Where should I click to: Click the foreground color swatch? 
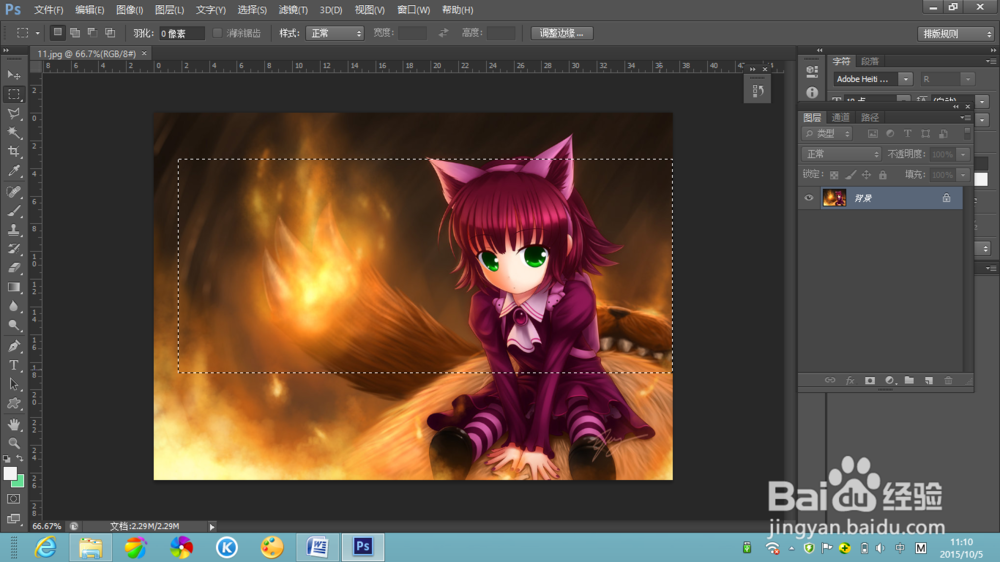9,473
